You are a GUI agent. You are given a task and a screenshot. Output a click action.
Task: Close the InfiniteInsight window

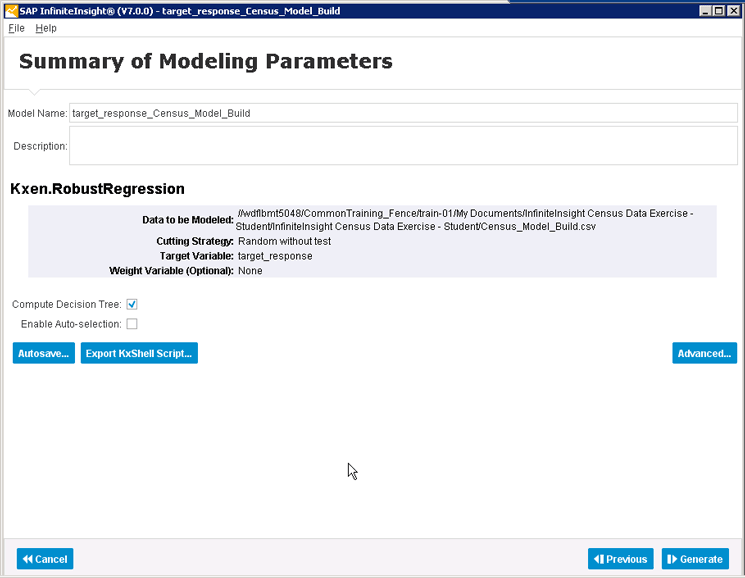(x=733, y=10)
